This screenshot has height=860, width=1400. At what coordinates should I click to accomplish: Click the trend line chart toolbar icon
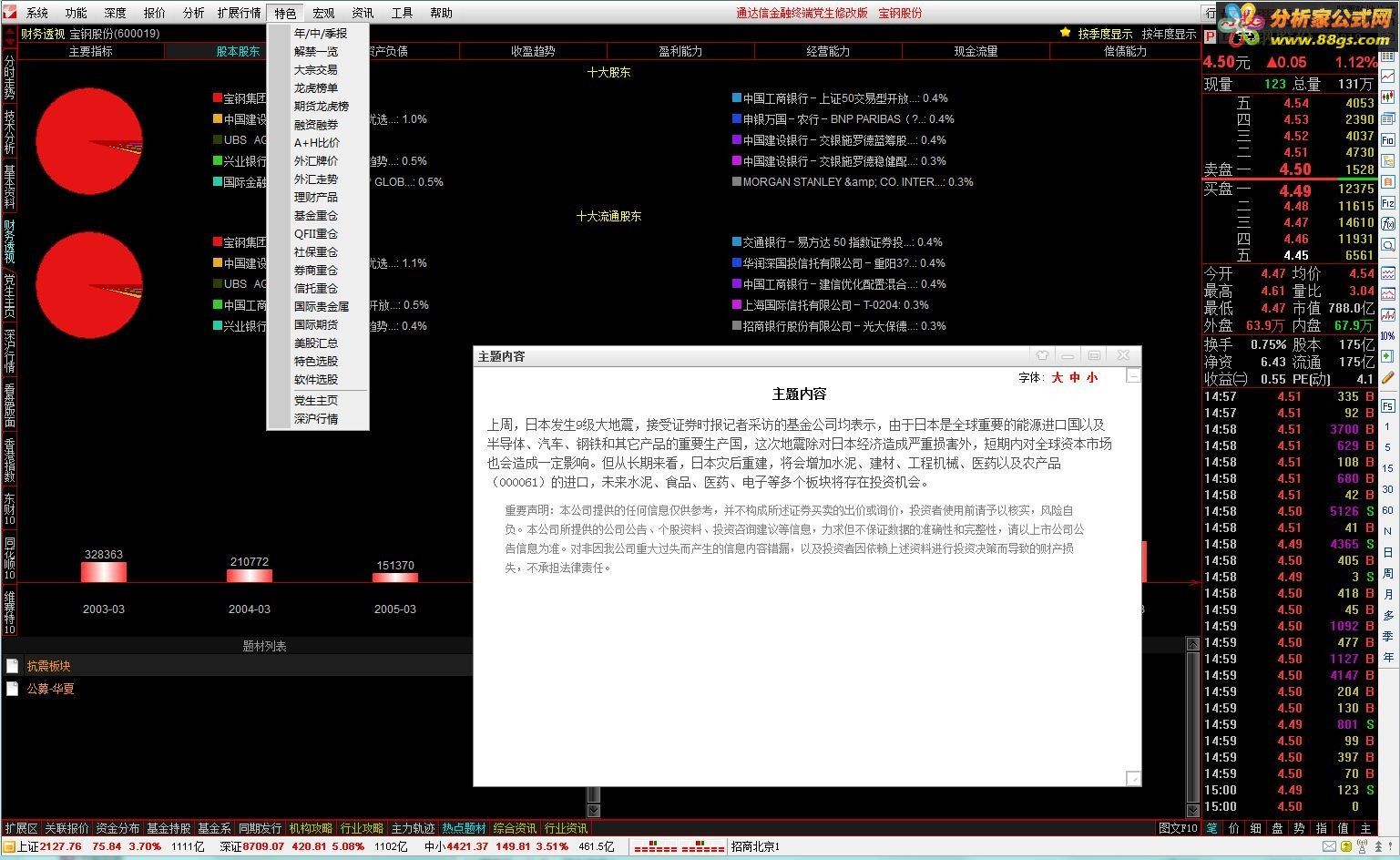click(x=1388, y=76)
